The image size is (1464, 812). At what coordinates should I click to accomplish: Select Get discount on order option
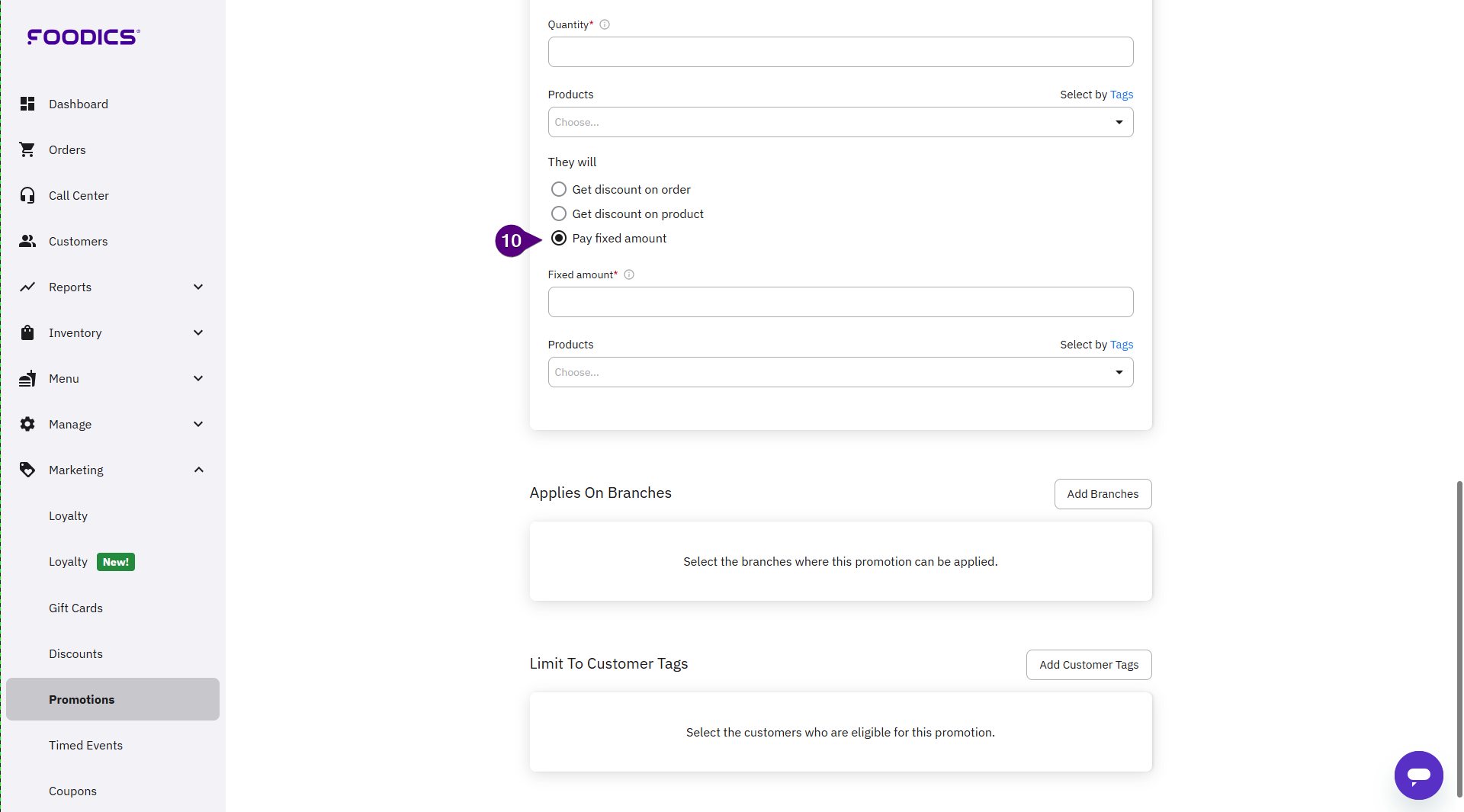point(559,189)
